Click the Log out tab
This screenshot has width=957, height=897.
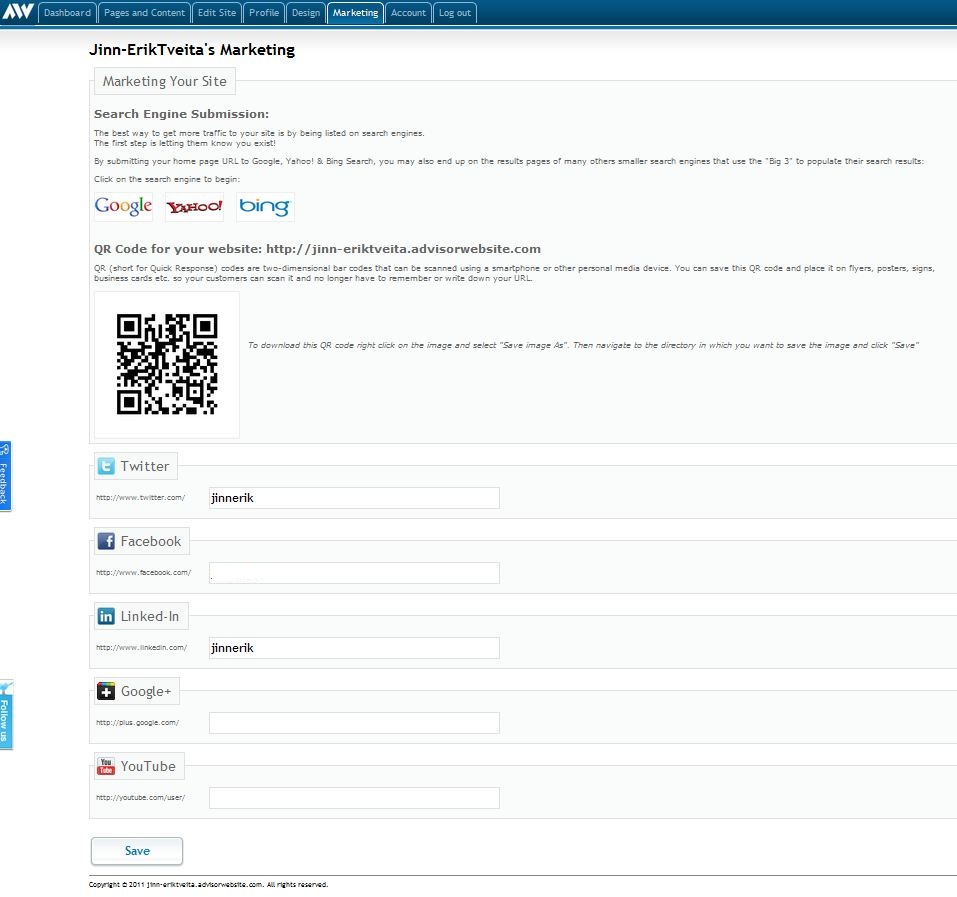(x=455, y=13)
